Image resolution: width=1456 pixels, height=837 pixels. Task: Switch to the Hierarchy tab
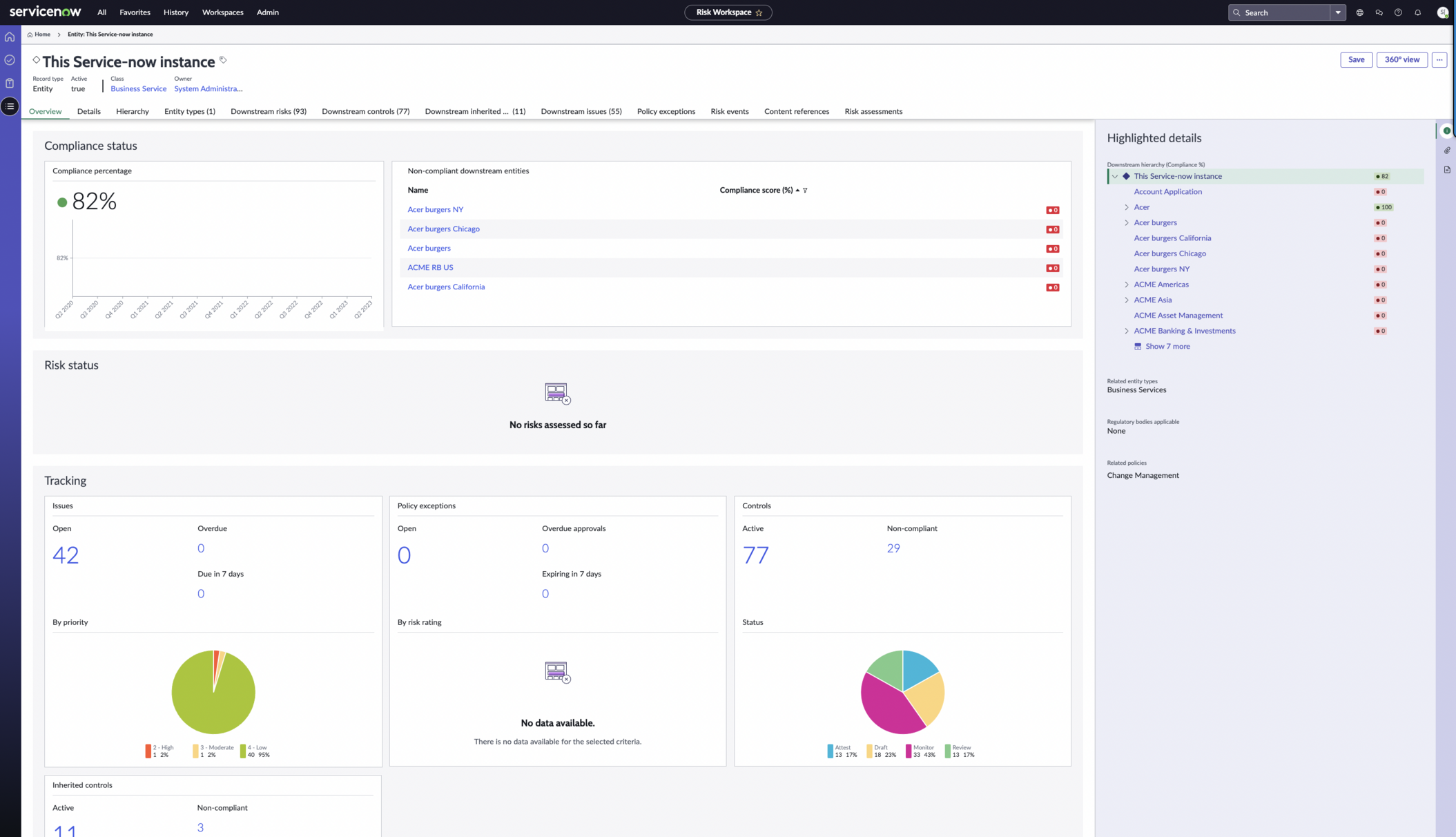click(133, 111)
